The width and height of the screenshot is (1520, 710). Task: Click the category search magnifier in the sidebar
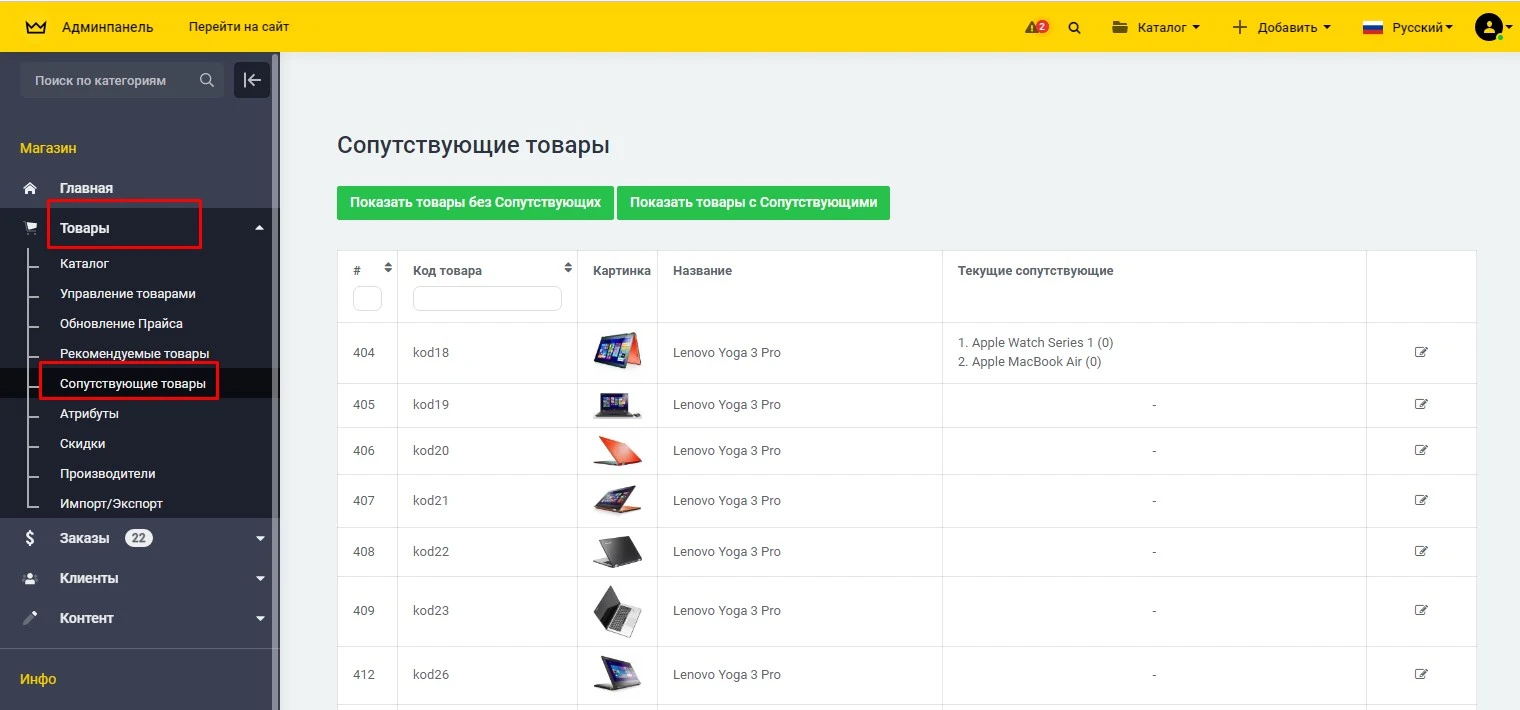click(x=207, y=80)
